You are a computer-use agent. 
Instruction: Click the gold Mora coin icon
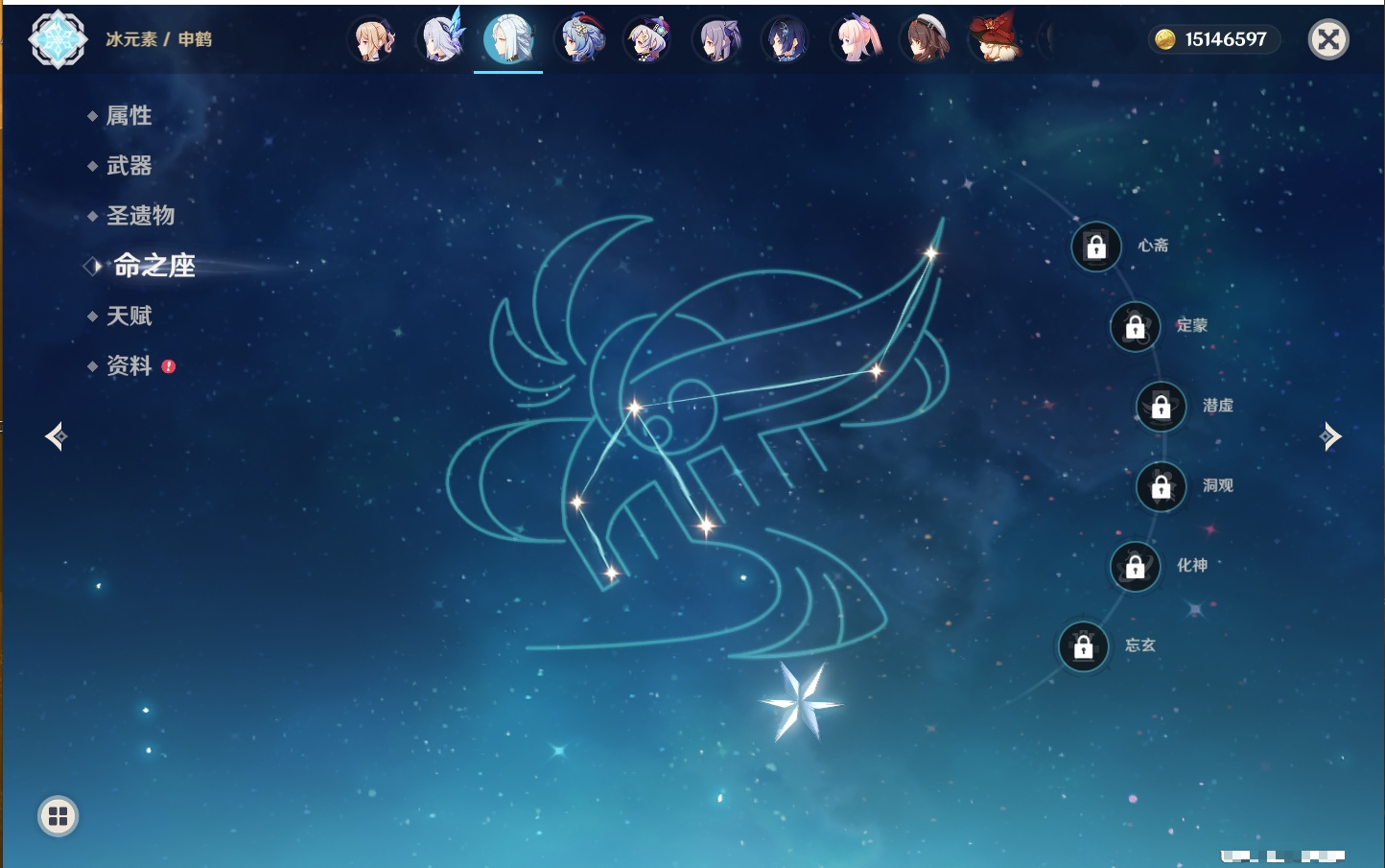click(x=1165, y=39)
